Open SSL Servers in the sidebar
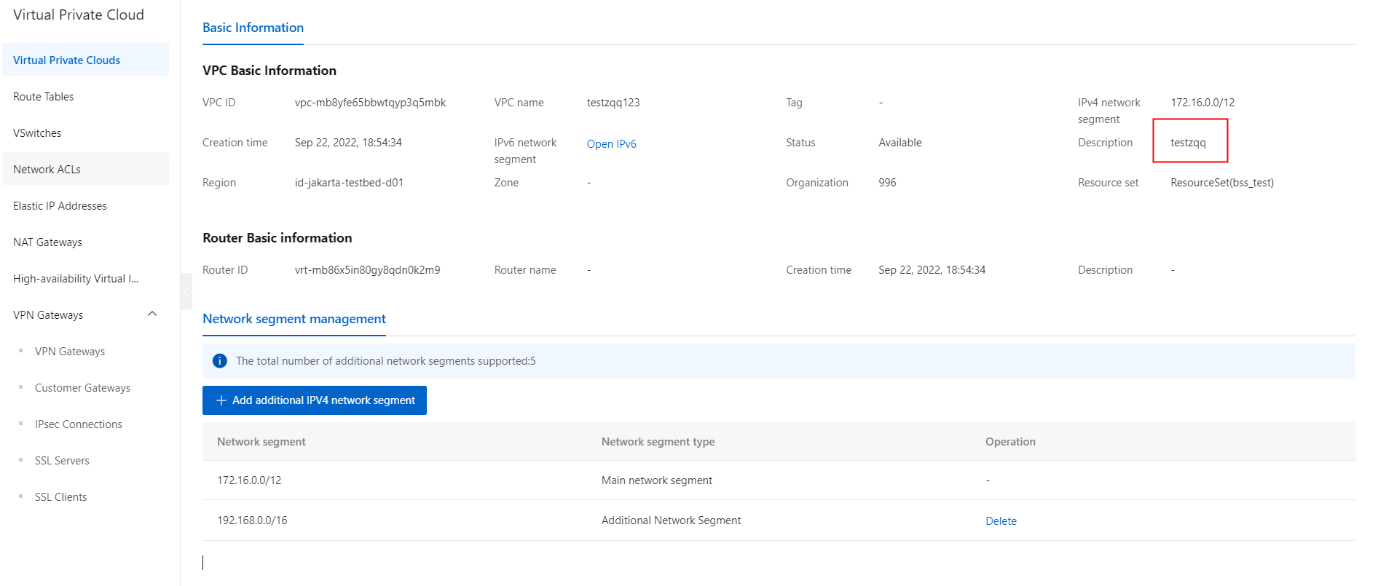The width and height of the screenshot is (1378, 586). [x=62, y=461]
